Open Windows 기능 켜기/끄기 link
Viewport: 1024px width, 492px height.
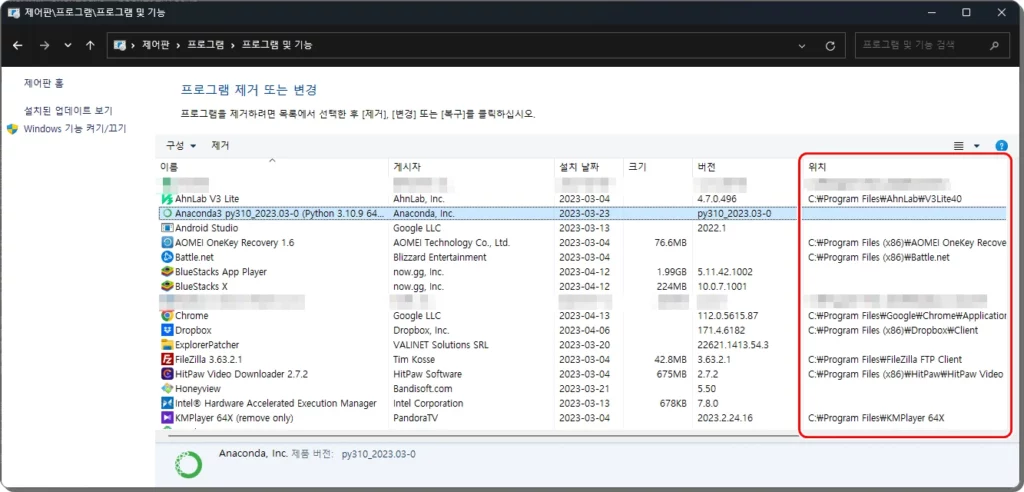[74, 129]
